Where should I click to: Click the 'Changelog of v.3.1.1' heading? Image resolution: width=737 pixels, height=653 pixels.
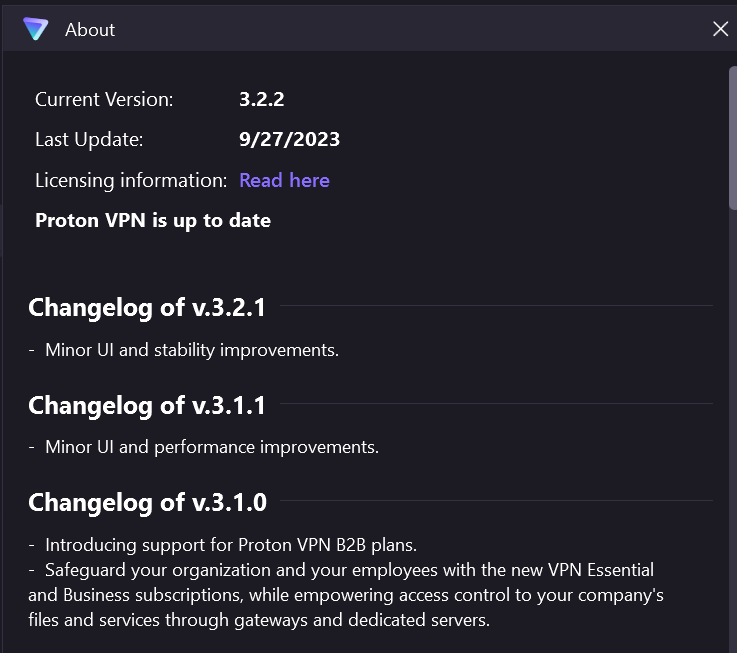[147, 405]
